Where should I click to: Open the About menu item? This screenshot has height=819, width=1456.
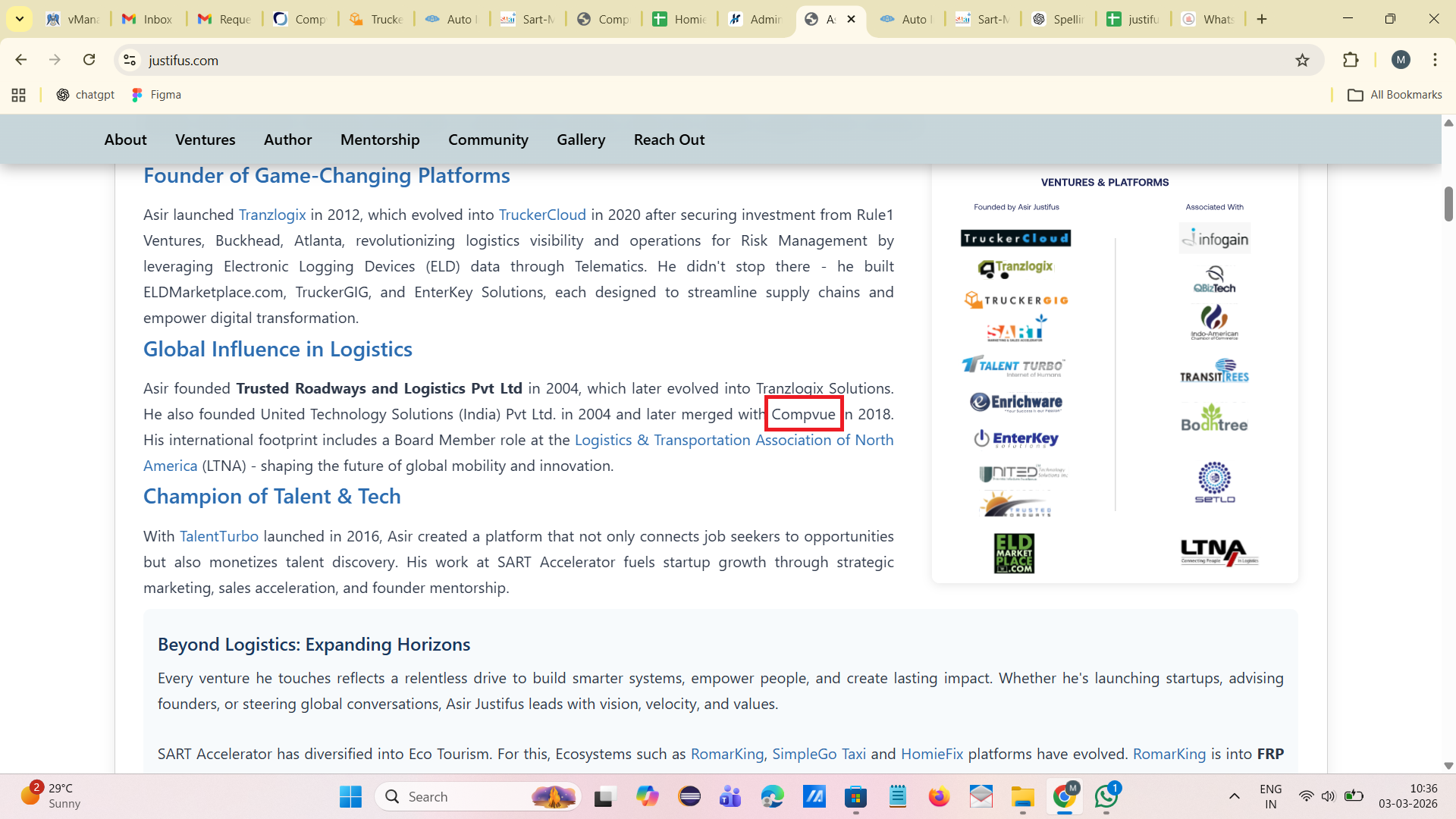(x=126, y=140)
